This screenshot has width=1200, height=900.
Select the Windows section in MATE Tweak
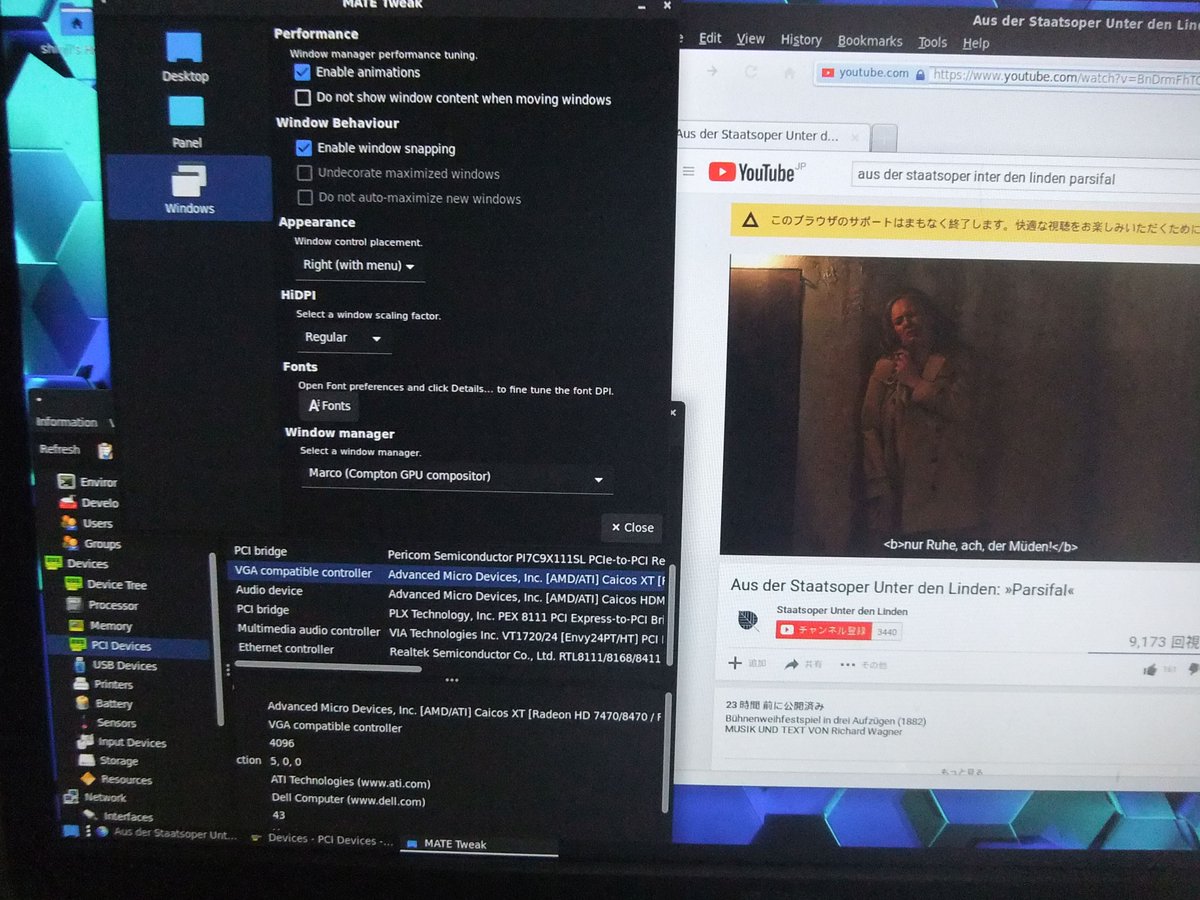[189, 187]
